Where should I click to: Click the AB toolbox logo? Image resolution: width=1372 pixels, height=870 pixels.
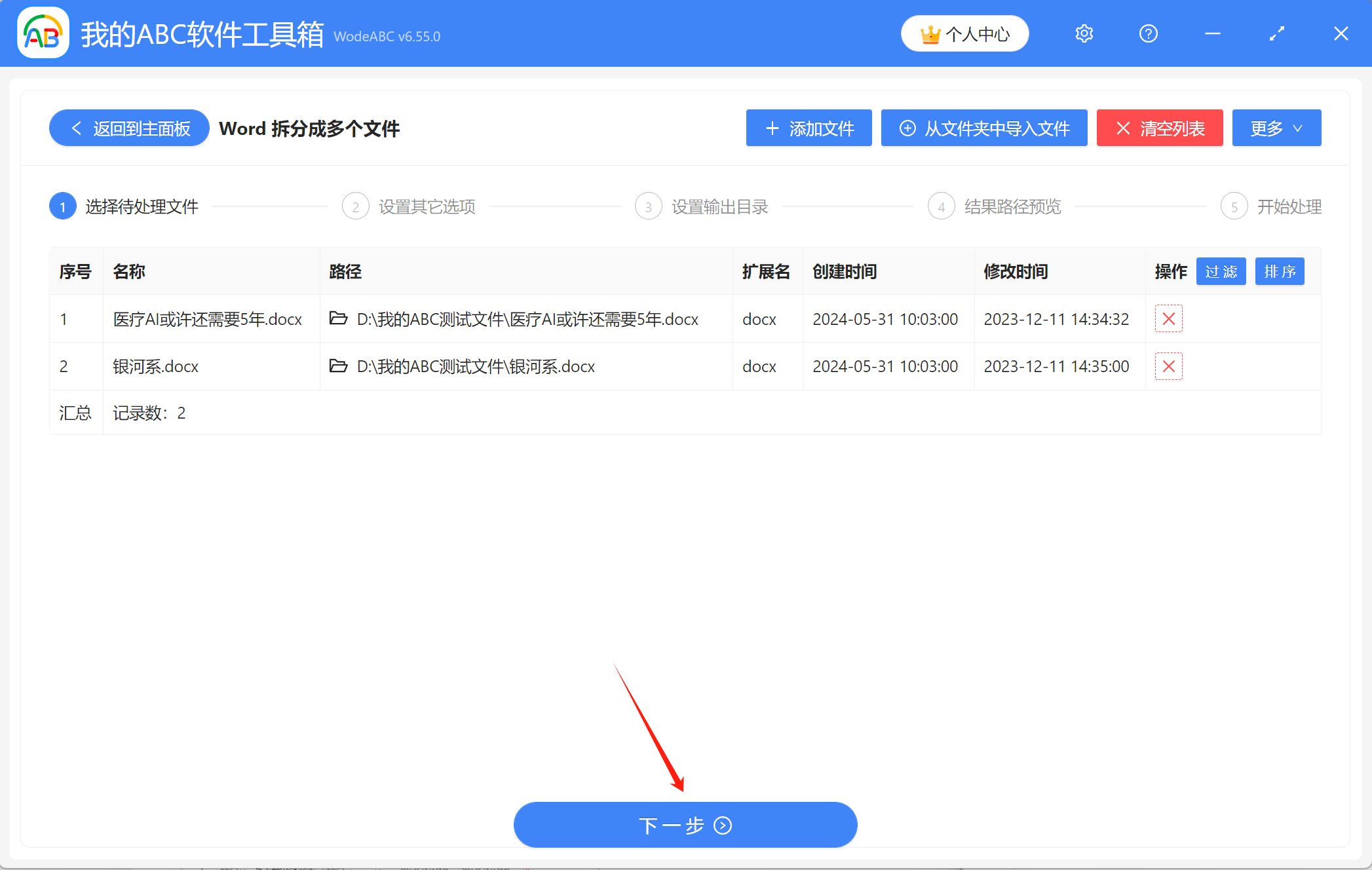[x=42, y=33]
